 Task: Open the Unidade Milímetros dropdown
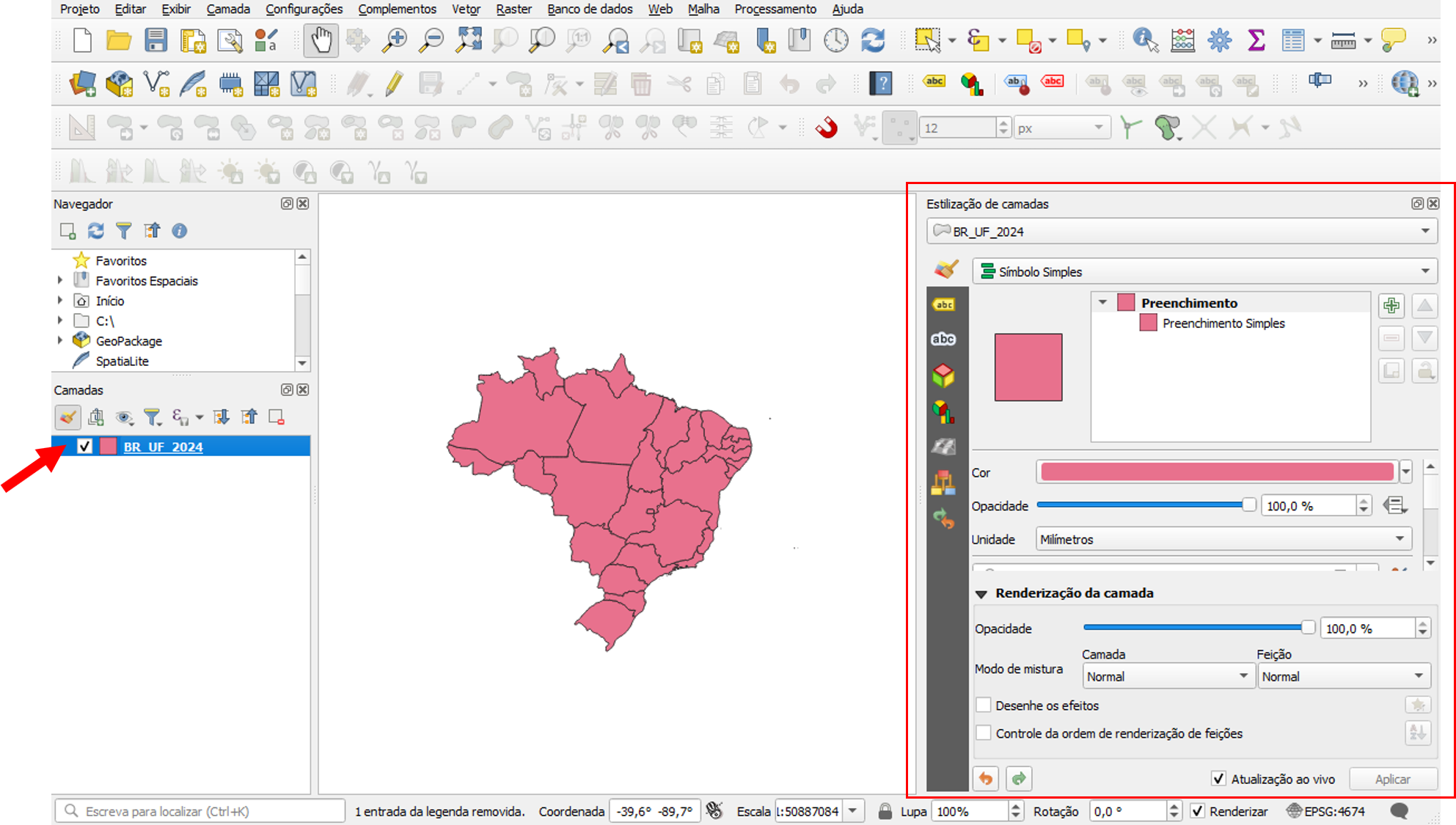coord(1222,539)
